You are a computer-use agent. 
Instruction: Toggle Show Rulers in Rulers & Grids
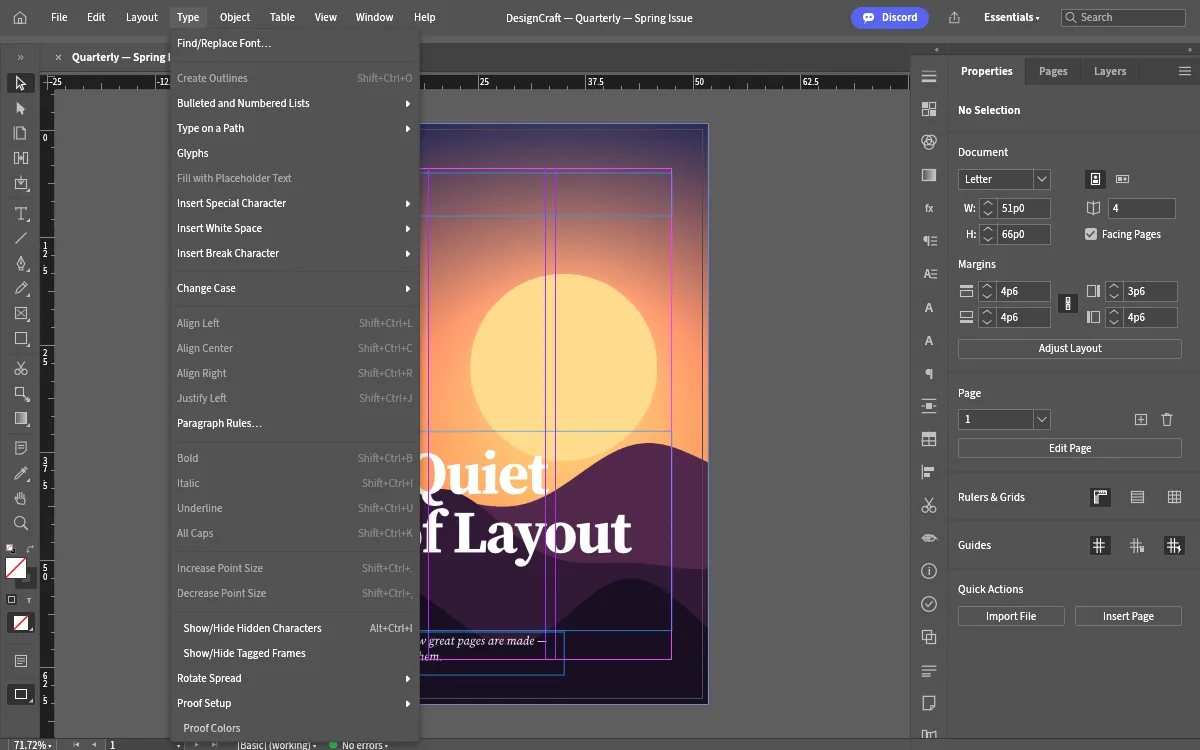[1099, 497]
